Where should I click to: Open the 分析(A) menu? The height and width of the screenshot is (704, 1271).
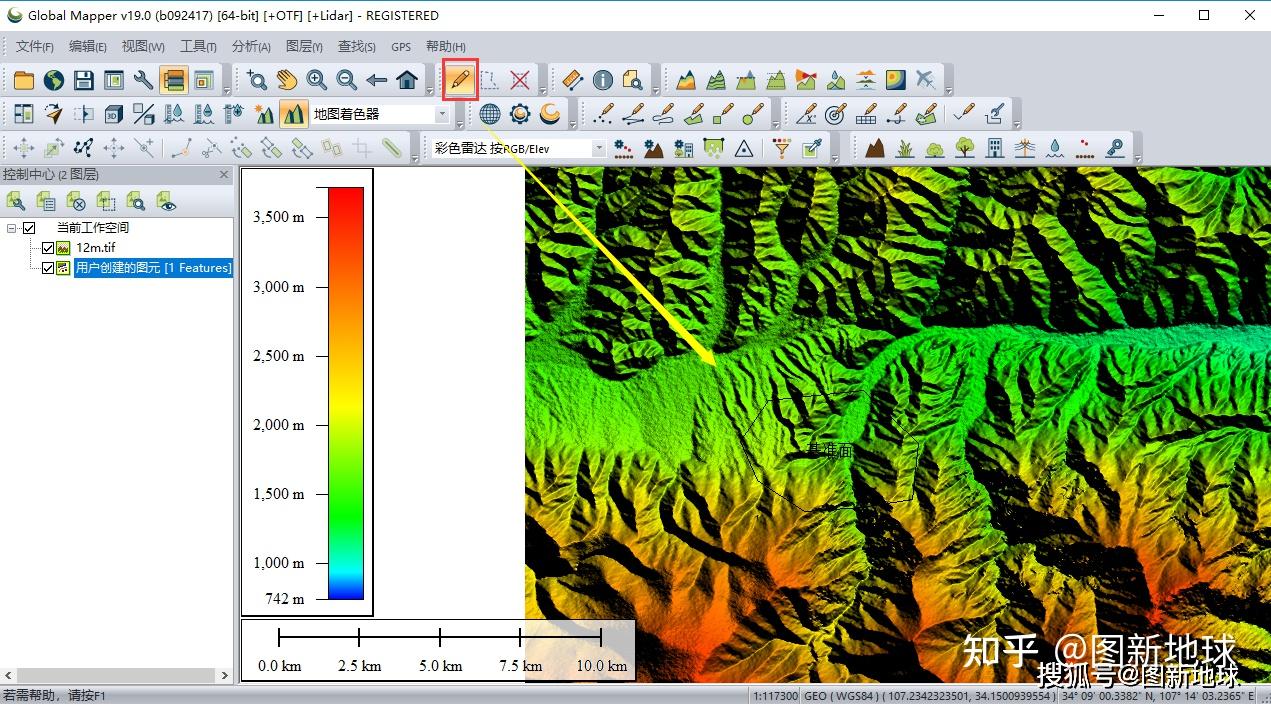click(x=251, y=46)
